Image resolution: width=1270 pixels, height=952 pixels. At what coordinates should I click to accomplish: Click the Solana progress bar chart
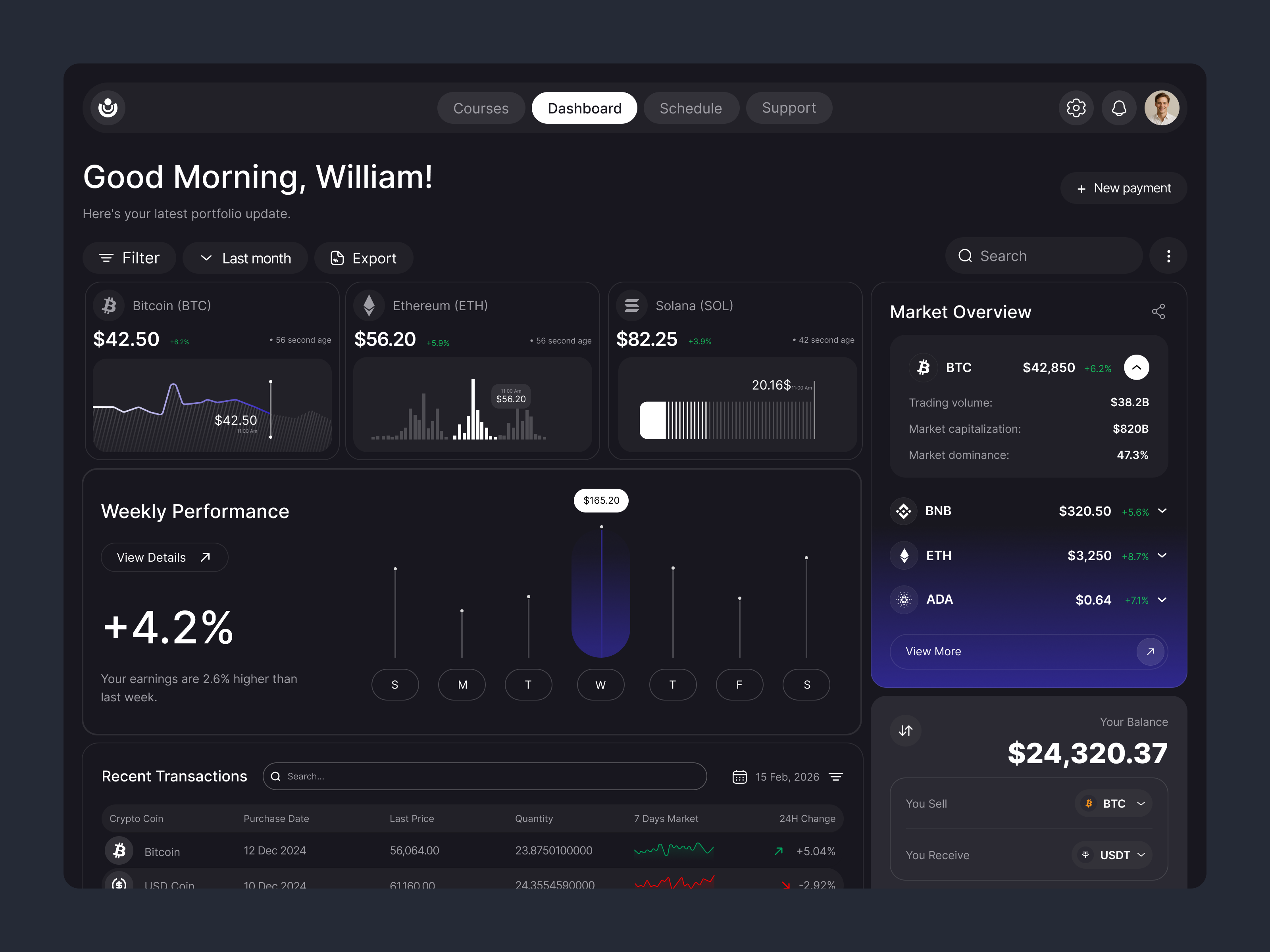pos(727,420)
